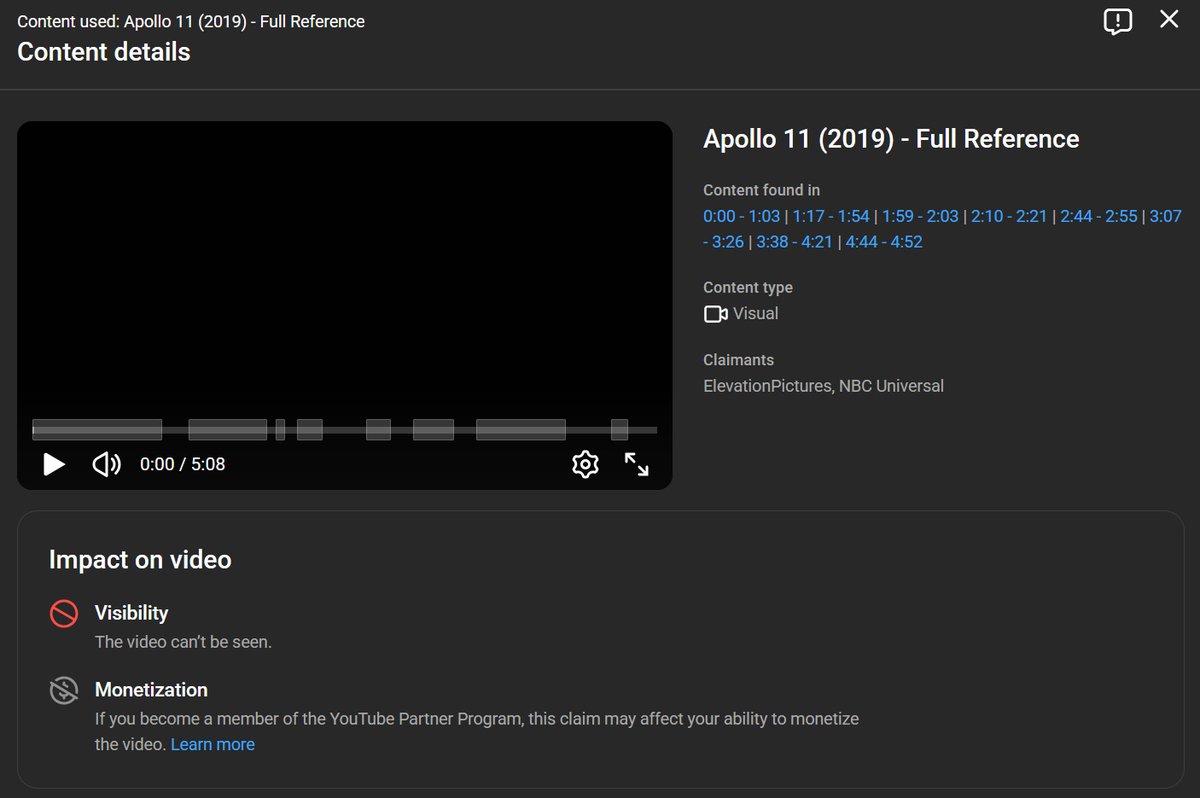Open Learn more about monetization
This screenshot has height=798, width=1200.
(x=213, y=744)
